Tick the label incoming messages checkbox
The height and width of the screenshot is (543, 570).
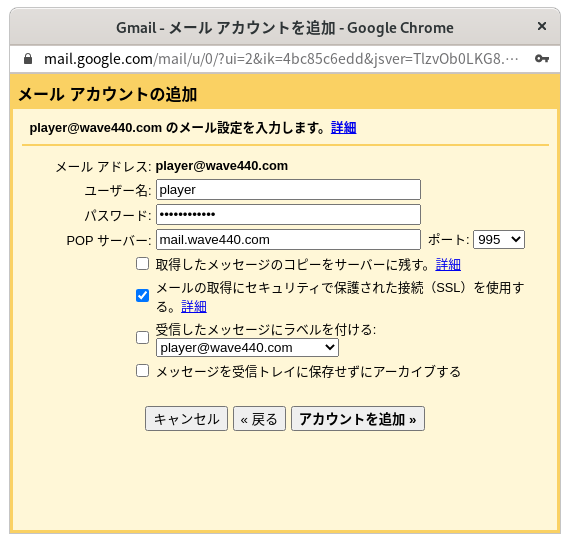pos(142,338)
